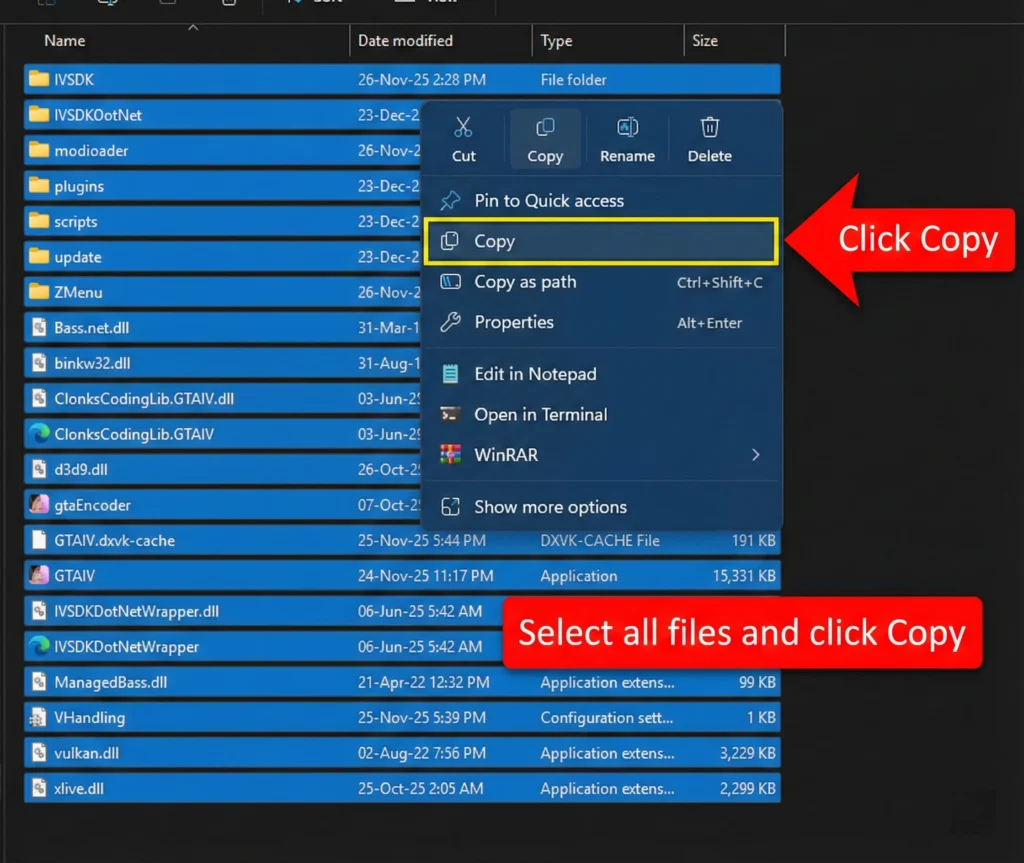Click the IVSDK folder icon
This screenshot has height=863, width=1024.
[39, 79]
